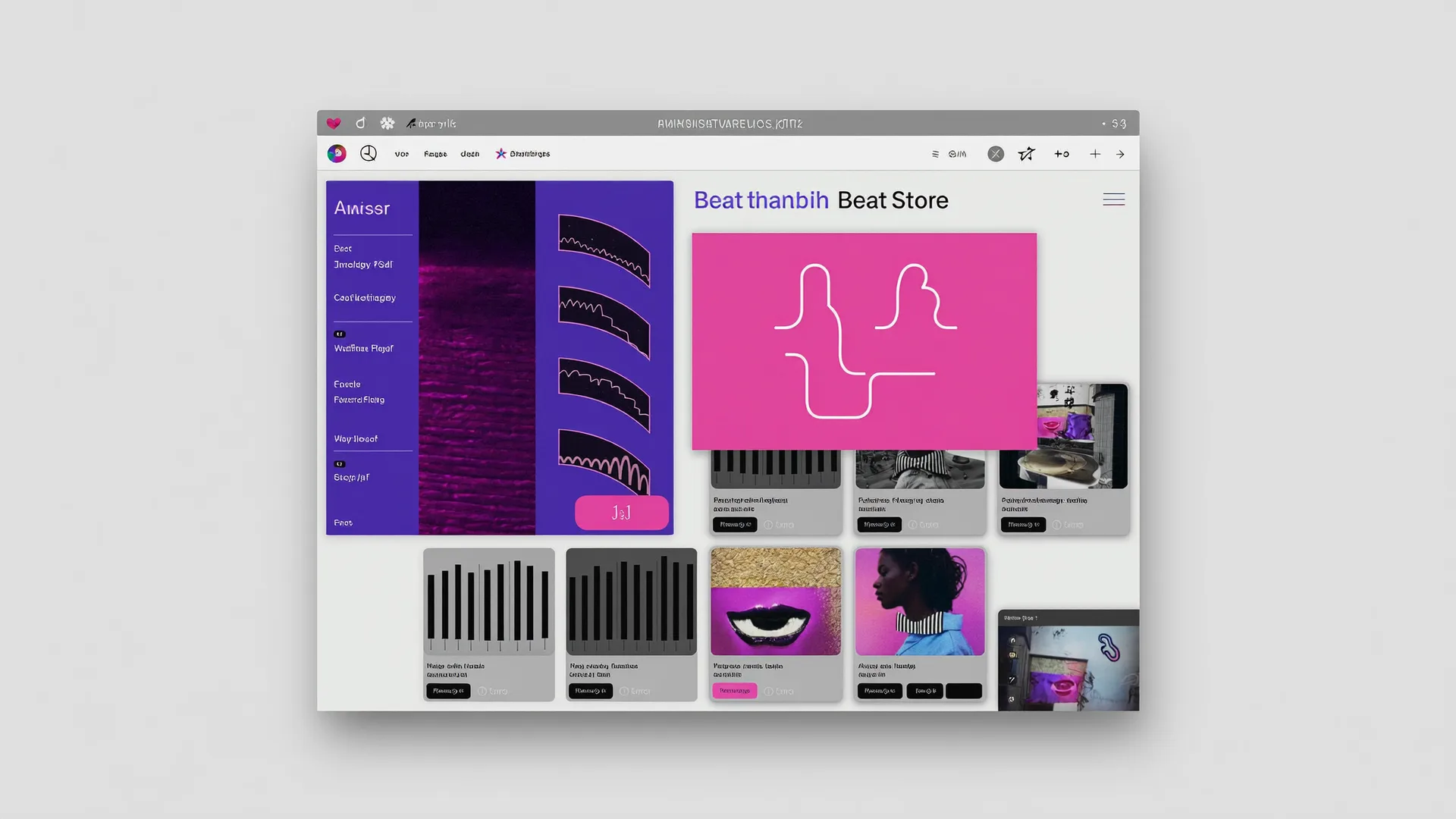Open the second toolbar menu item after 'vor'
Viewport: 1456px width, 819px height.
pyautogui.click(x=435, y=154)
